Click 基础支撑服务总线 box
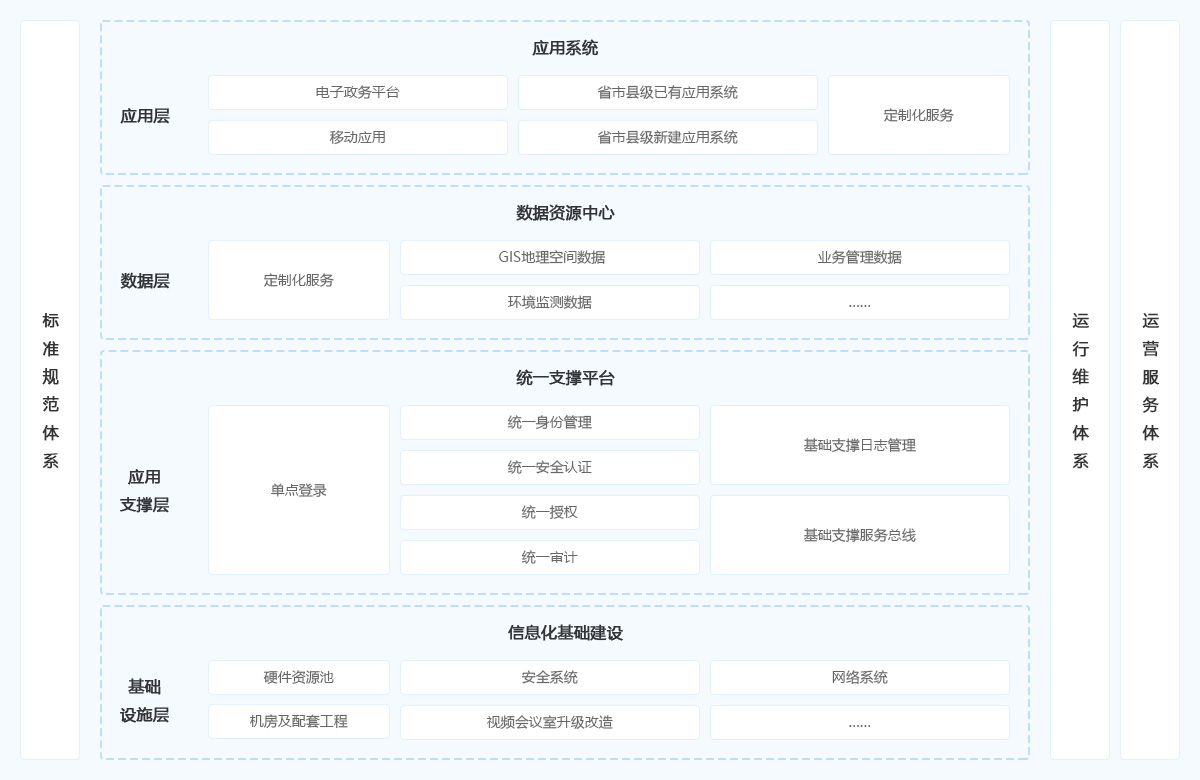This screenshot has width=1200, height=780. [x=860, y=535]
